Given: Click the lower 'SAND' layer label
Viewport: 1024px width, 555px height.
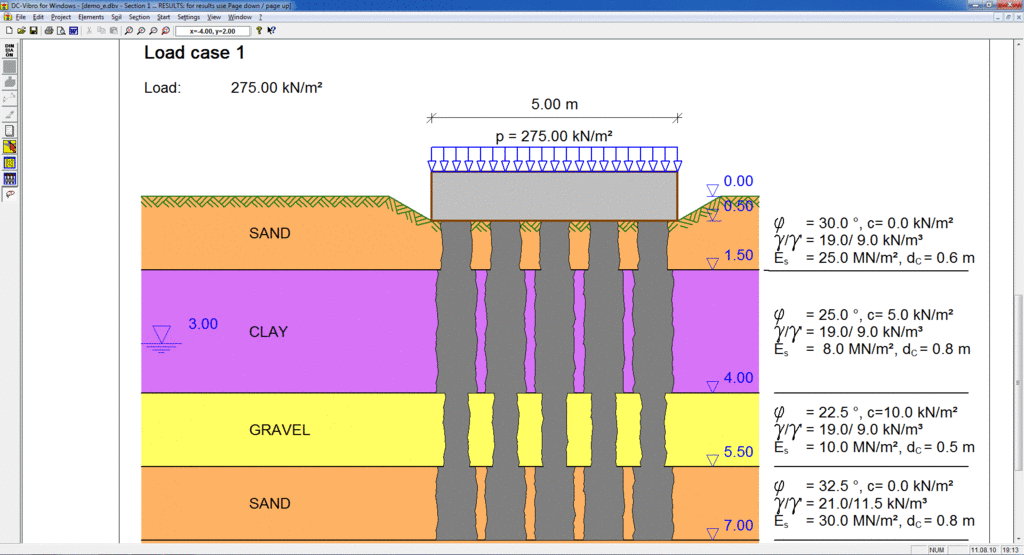Looking at the screenshot, I should tap(270, 503).
